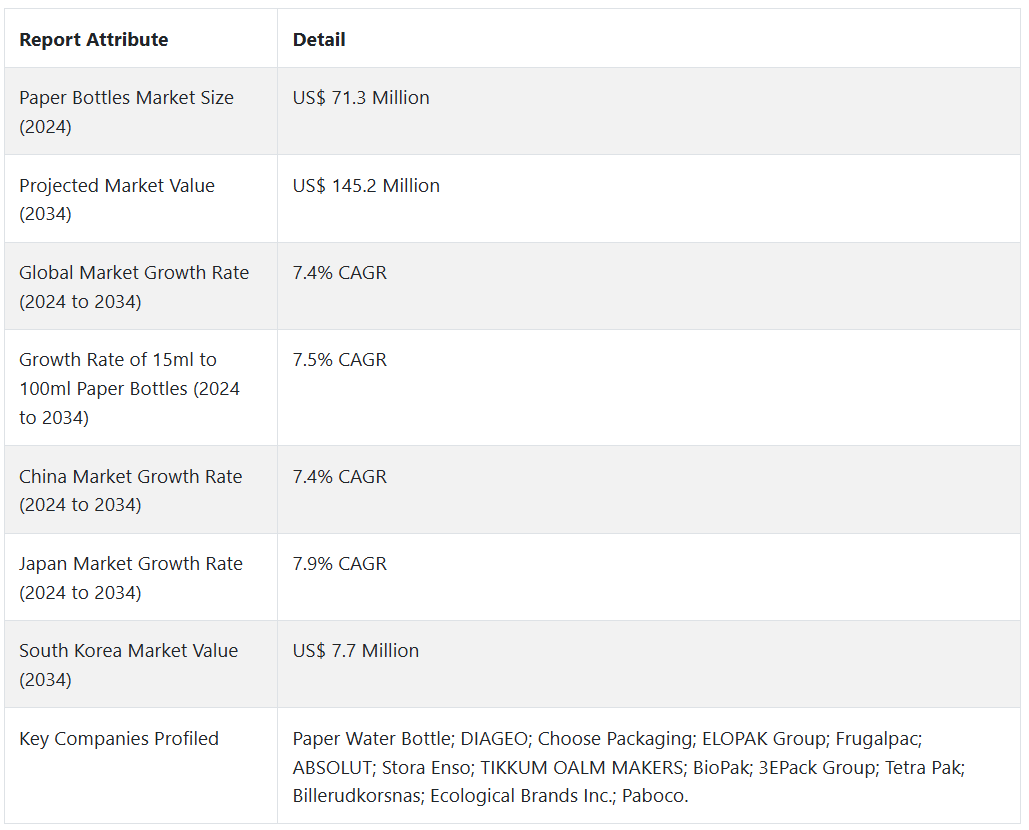This screenshot has height=830, width=1029.
Task: Click the global 7.4% CAGR value beside Global Market Growth Rate
Action: (339, 272)
